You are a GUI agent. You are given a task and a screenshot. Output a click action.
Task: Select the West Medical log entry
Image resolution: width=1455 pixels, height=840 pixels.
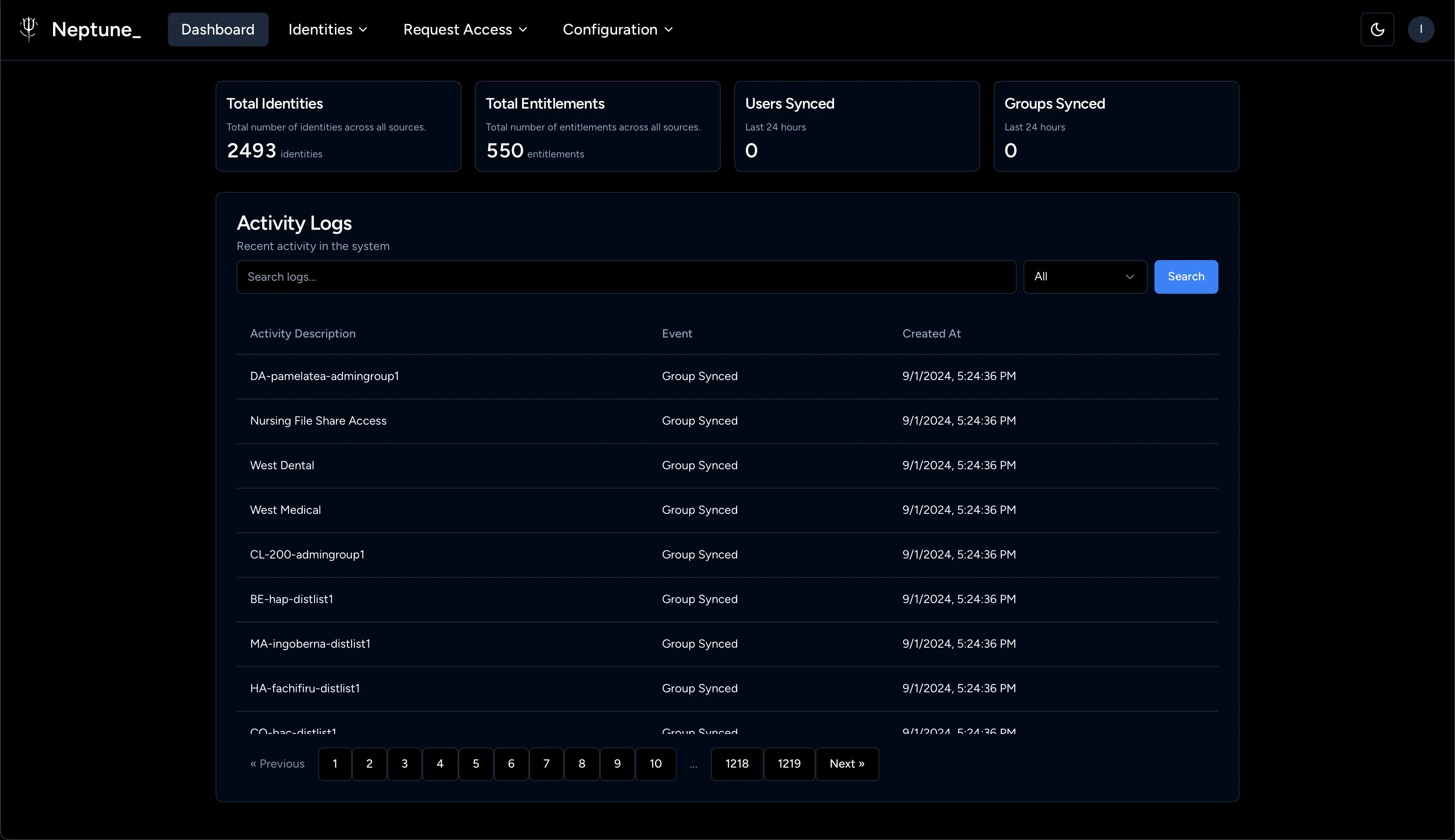point(727,510)
